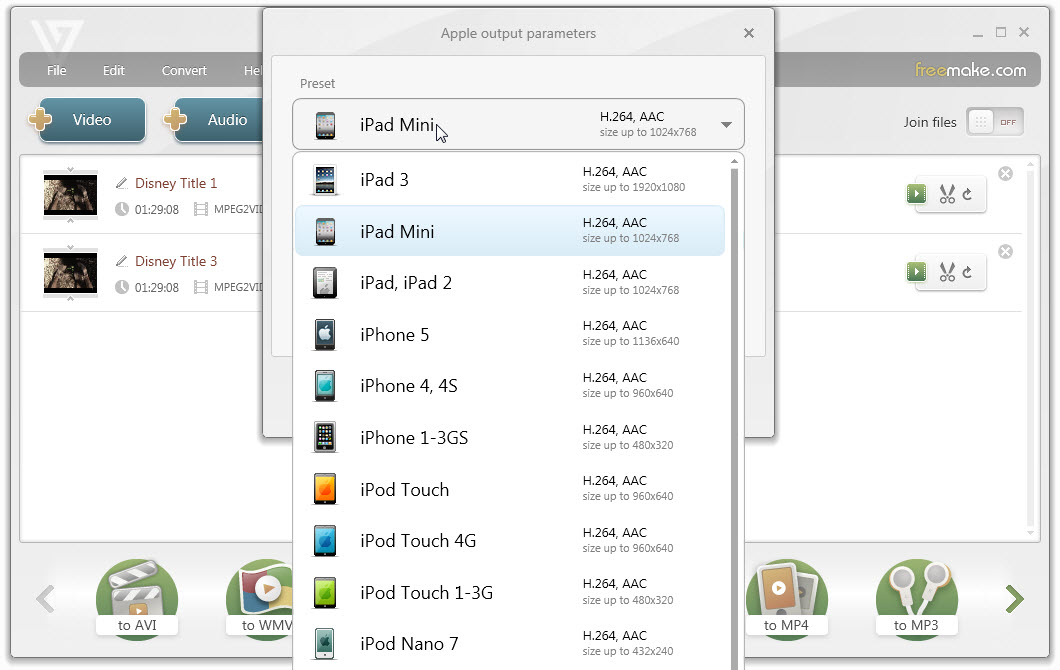1060x670 pixels.
Task: Visit the freemake.com link
Action: point(970,70)
